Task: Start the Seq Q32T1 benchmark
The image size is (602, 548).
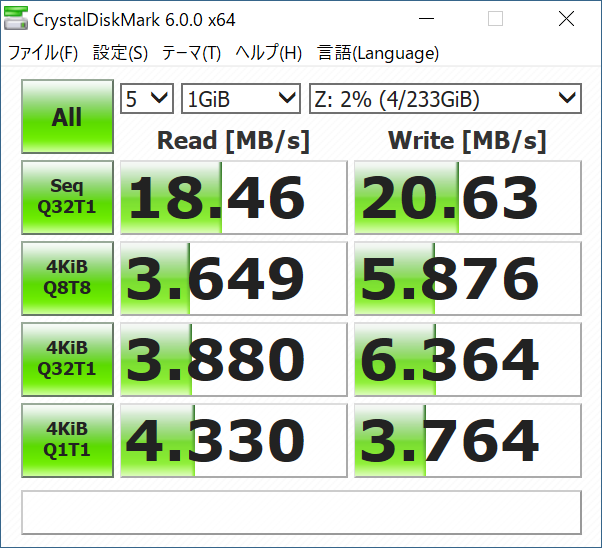Action: click(x=67, y=198)
